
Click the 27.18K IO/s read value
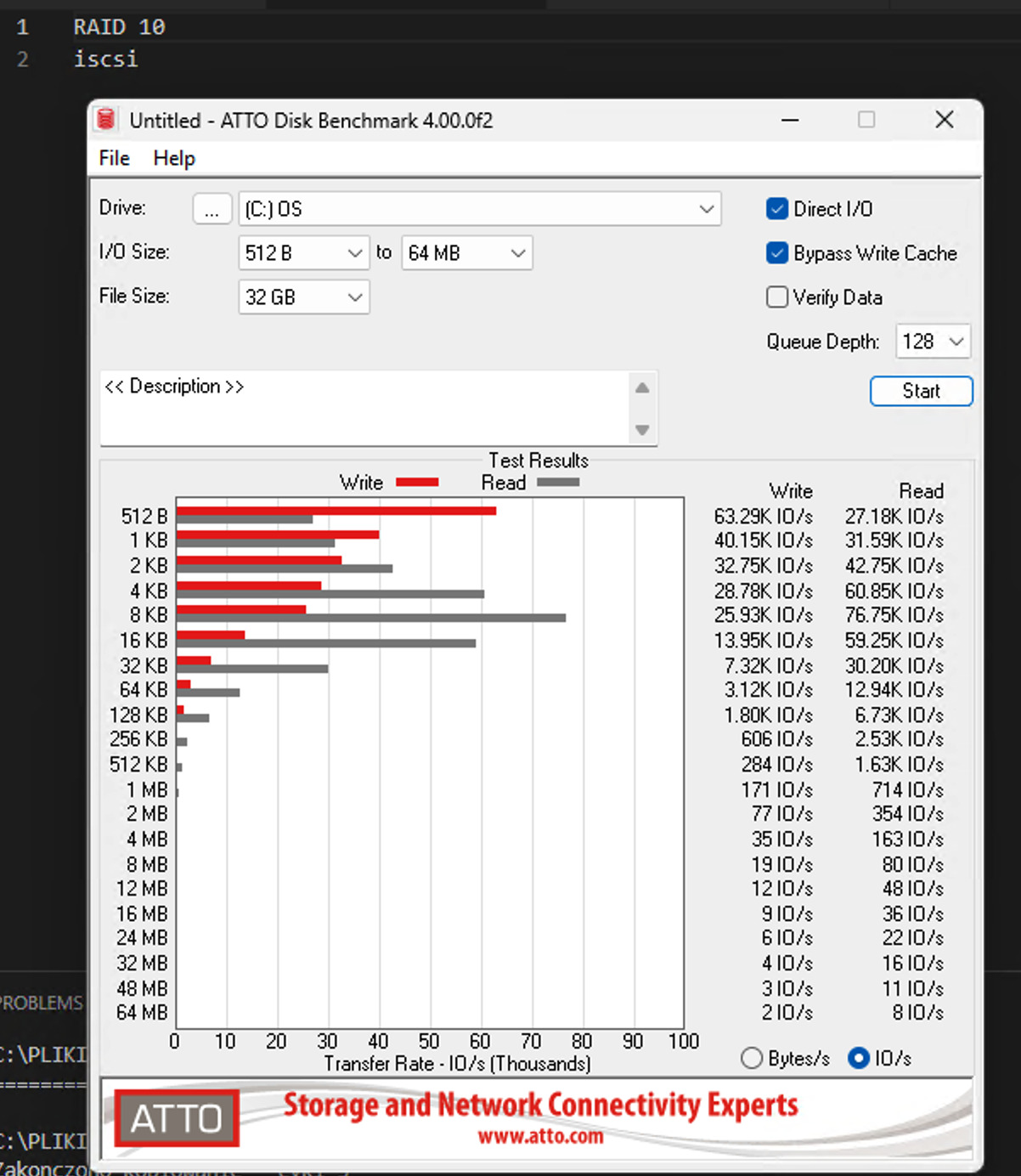pos(894,517)
